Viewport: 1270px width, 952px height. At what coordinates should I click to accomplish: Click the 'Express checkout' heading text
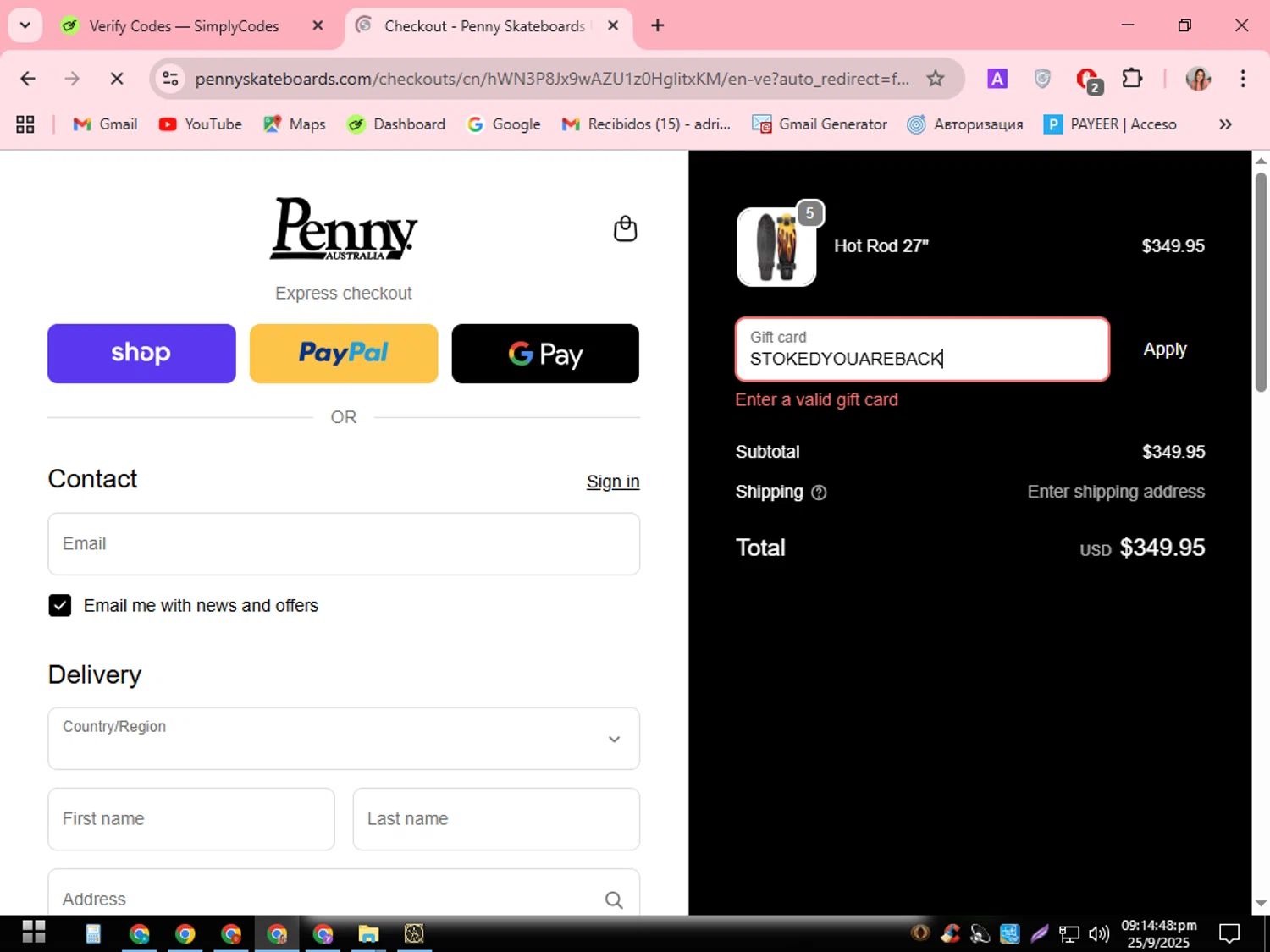[344, 293]
